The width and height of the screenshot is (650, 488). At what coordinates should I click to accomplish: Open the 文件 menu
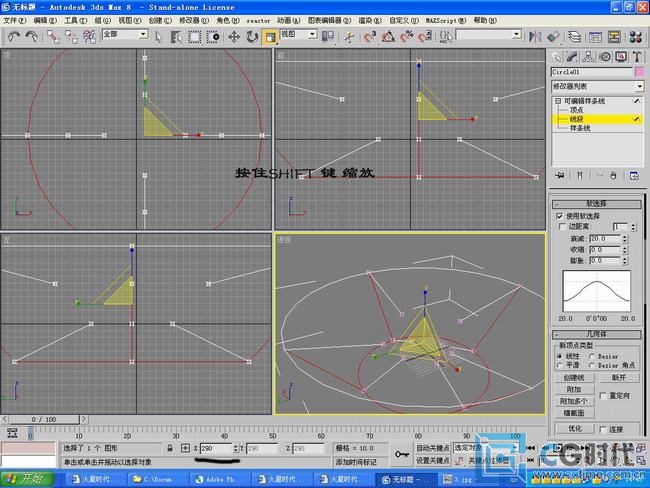click(x=15, y=20)
